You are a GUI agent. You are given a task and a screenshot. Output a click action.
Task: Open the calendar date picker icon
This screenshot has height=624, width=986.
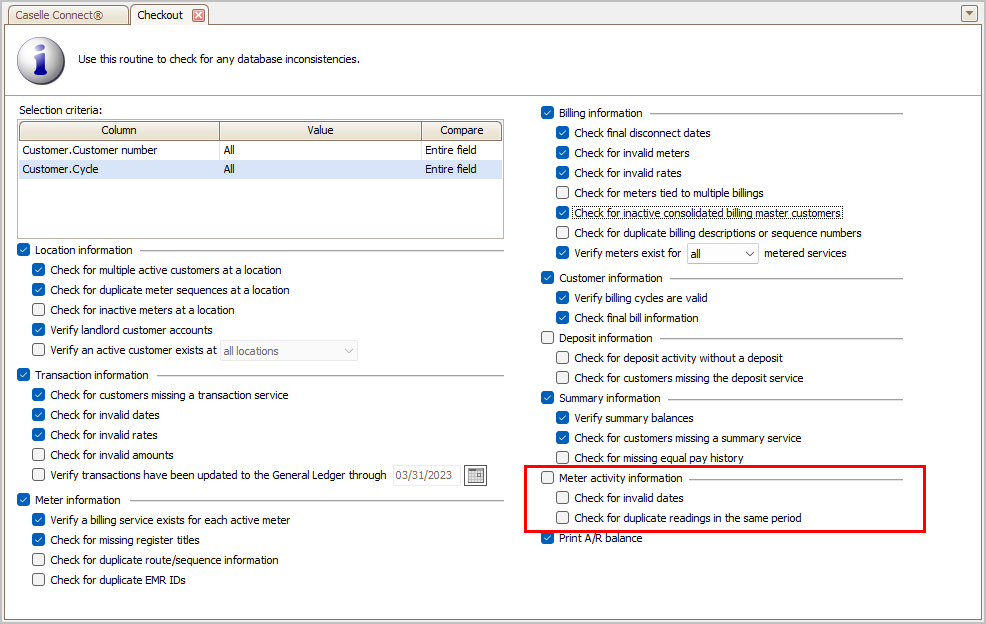click(475, 476)
